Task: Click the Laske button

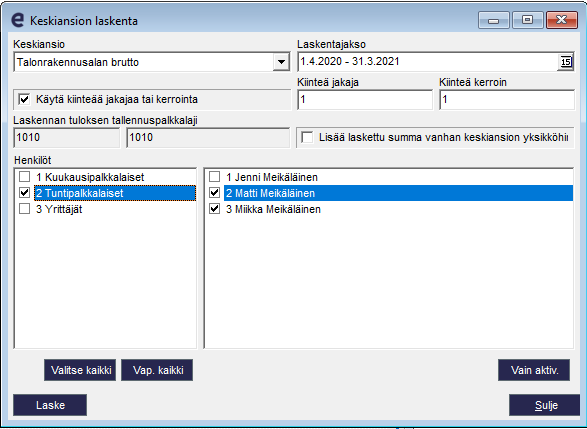Action: tap(50, 405)
